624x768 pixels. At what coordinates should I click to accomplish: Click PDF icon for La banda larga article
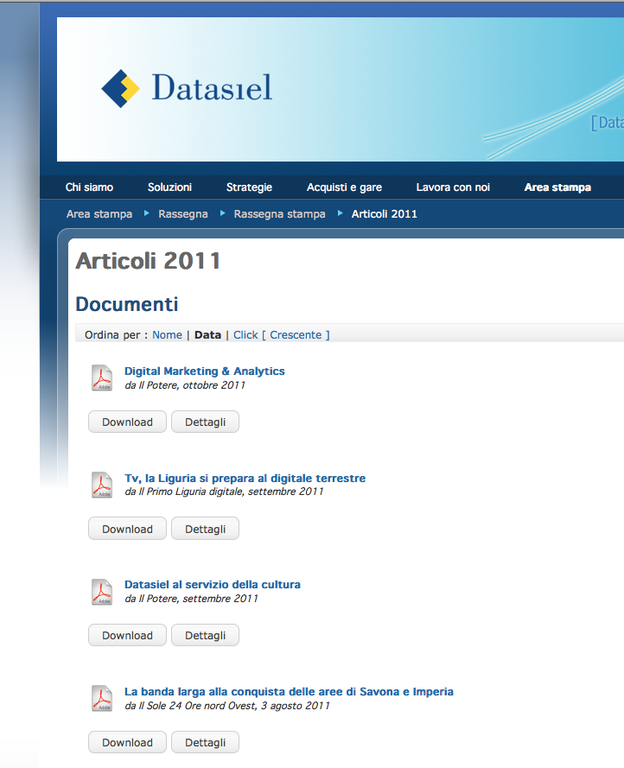point(102,698)
